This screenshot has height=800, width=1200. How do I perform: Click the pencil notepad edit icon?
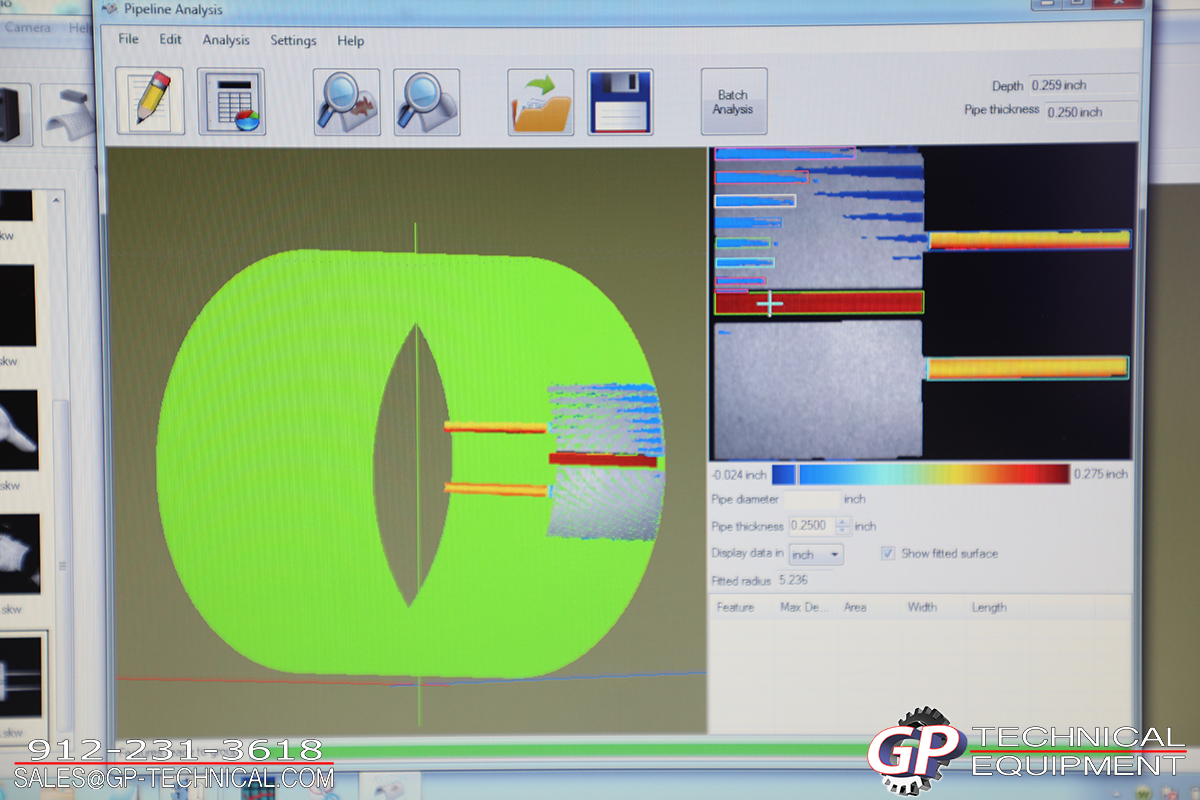coord(150,101)
